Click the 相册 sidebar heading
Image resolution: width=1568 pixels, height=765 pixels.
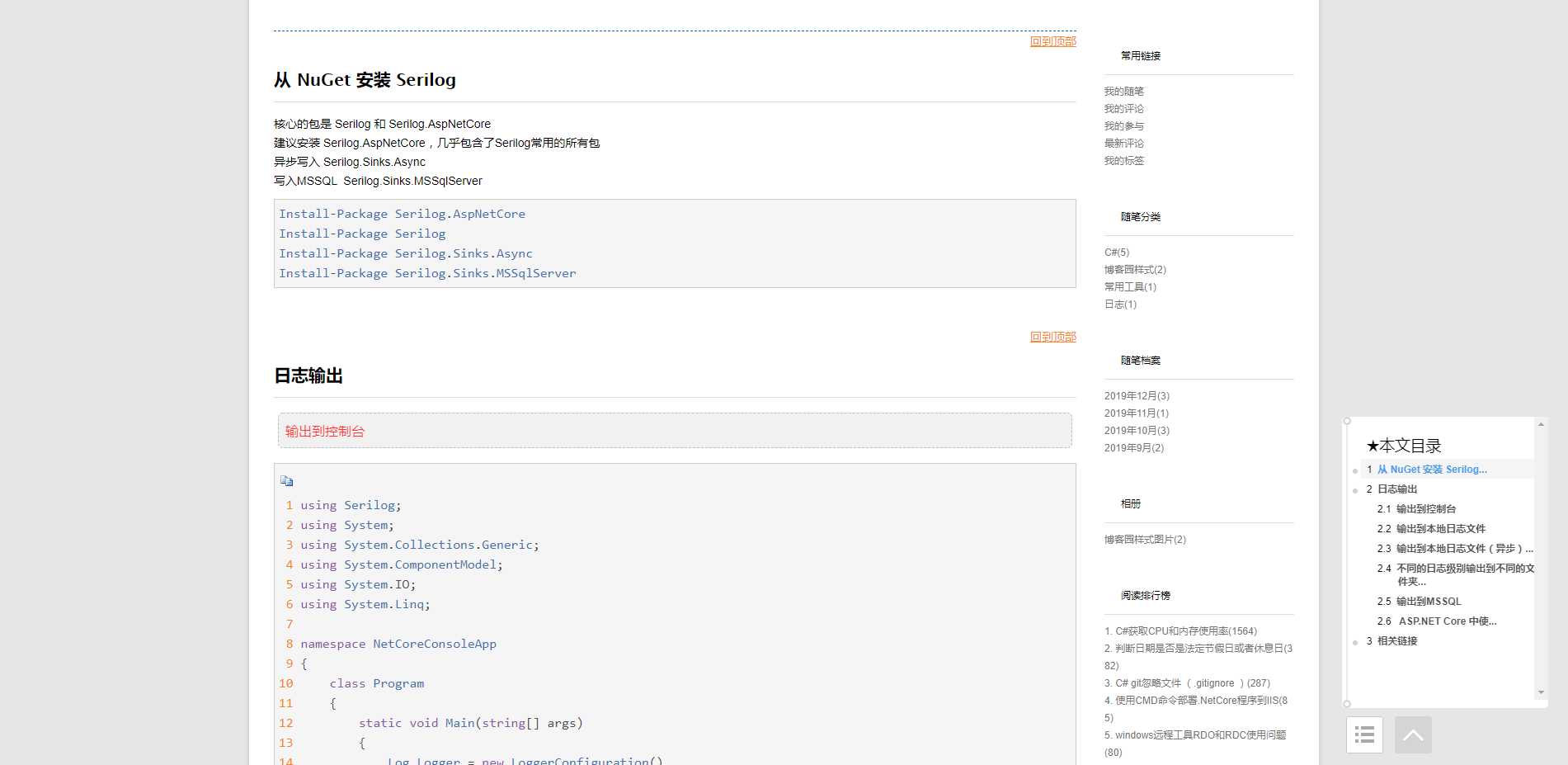pos(1131,504)
